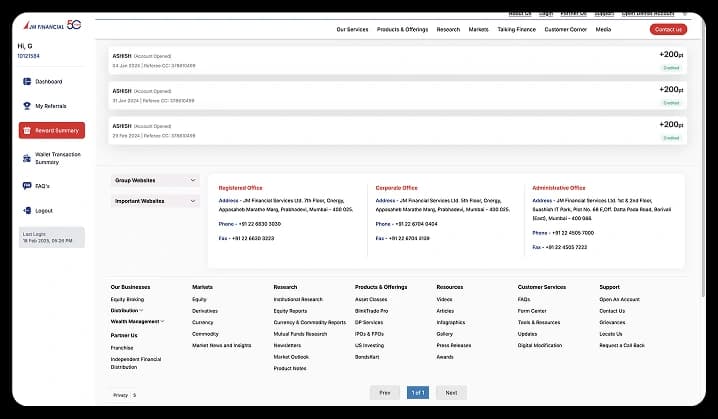Screen dimensions: 718x419
Task: Select the 04 Jun 2024 reward entry
Action: pos(397,60)
